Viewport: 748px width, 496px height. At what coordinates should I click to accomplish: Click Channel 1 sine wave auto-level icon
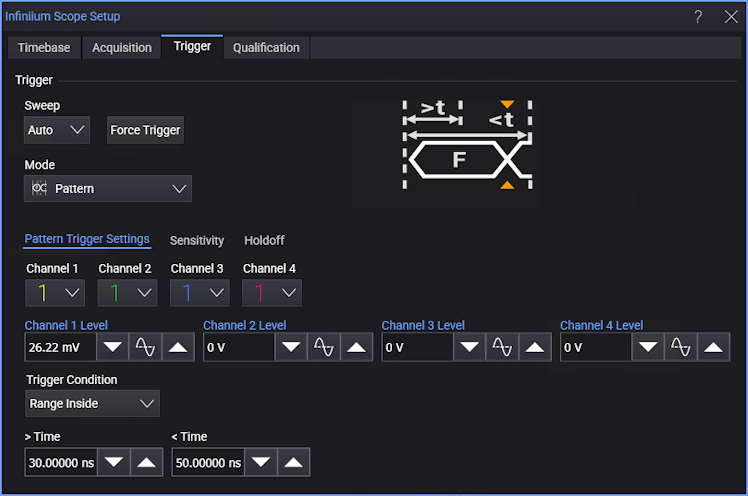point(145,347)
